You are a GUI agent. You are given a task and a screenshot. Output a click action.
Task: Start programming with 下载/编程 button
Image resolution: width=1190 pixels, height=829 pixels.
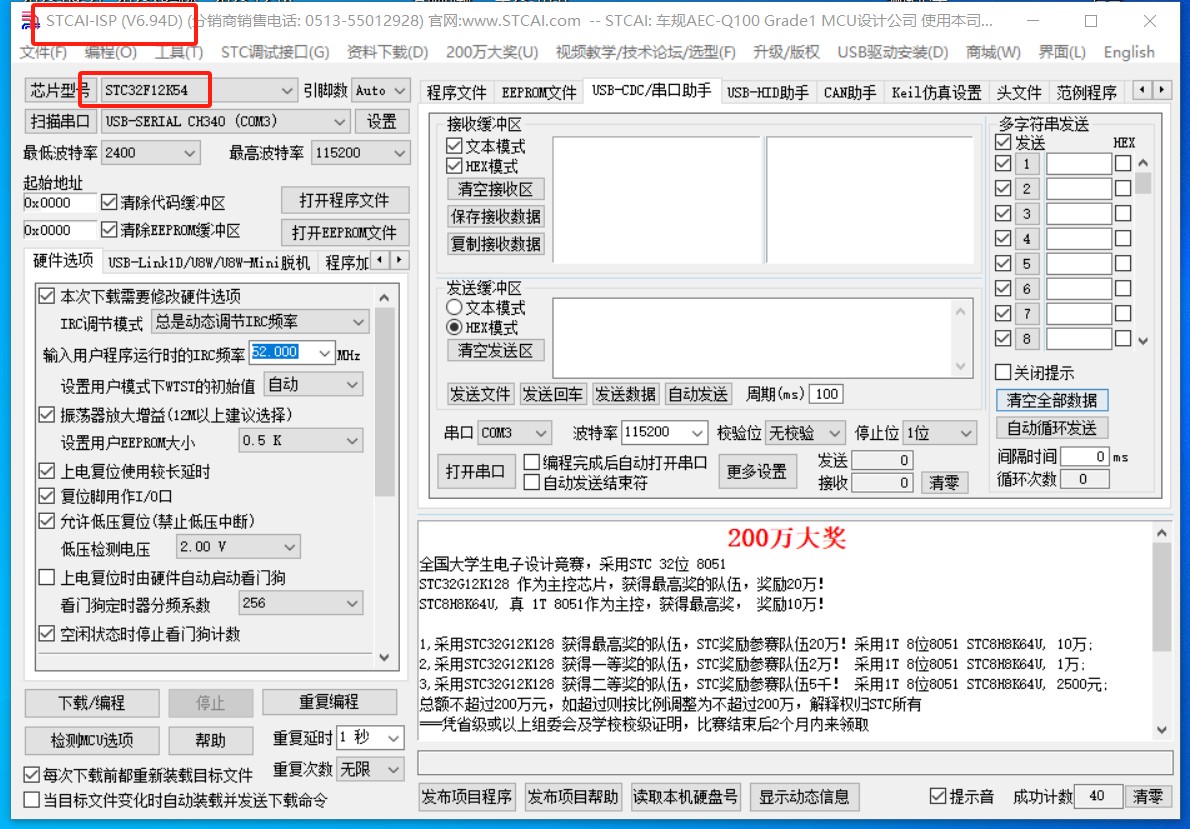(92, 703)
